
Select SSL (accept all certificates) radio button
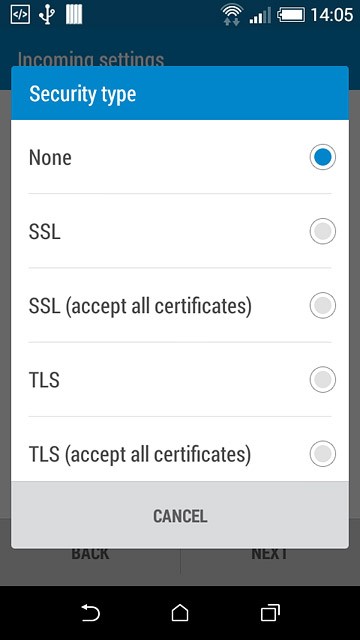click(322, 305)
